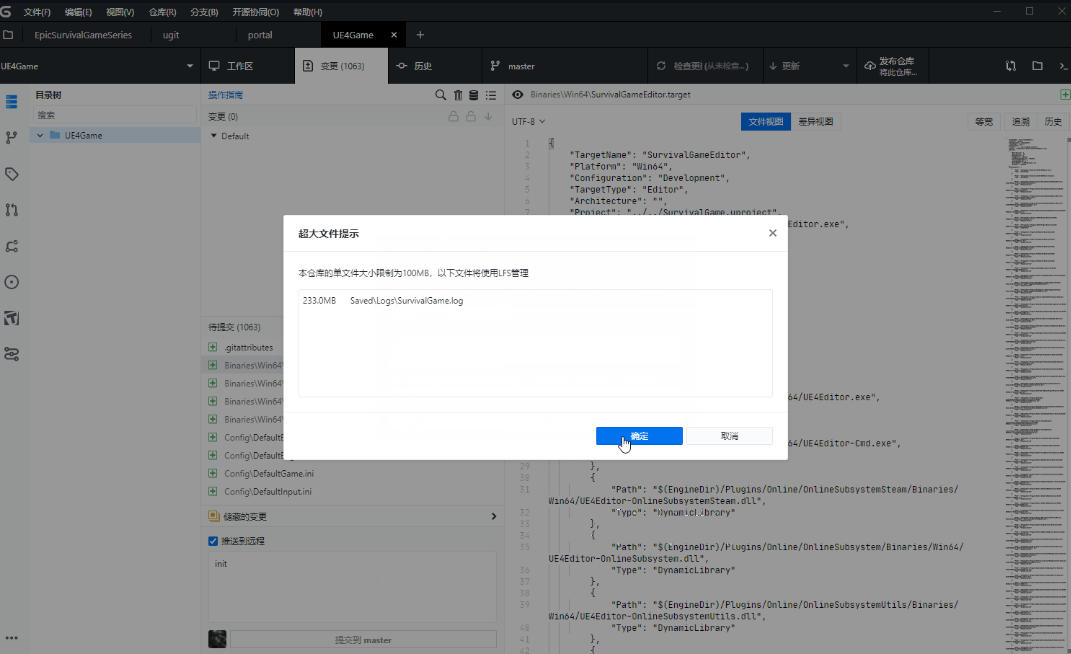Expand the 储藏的变更 section arrow

493,517
